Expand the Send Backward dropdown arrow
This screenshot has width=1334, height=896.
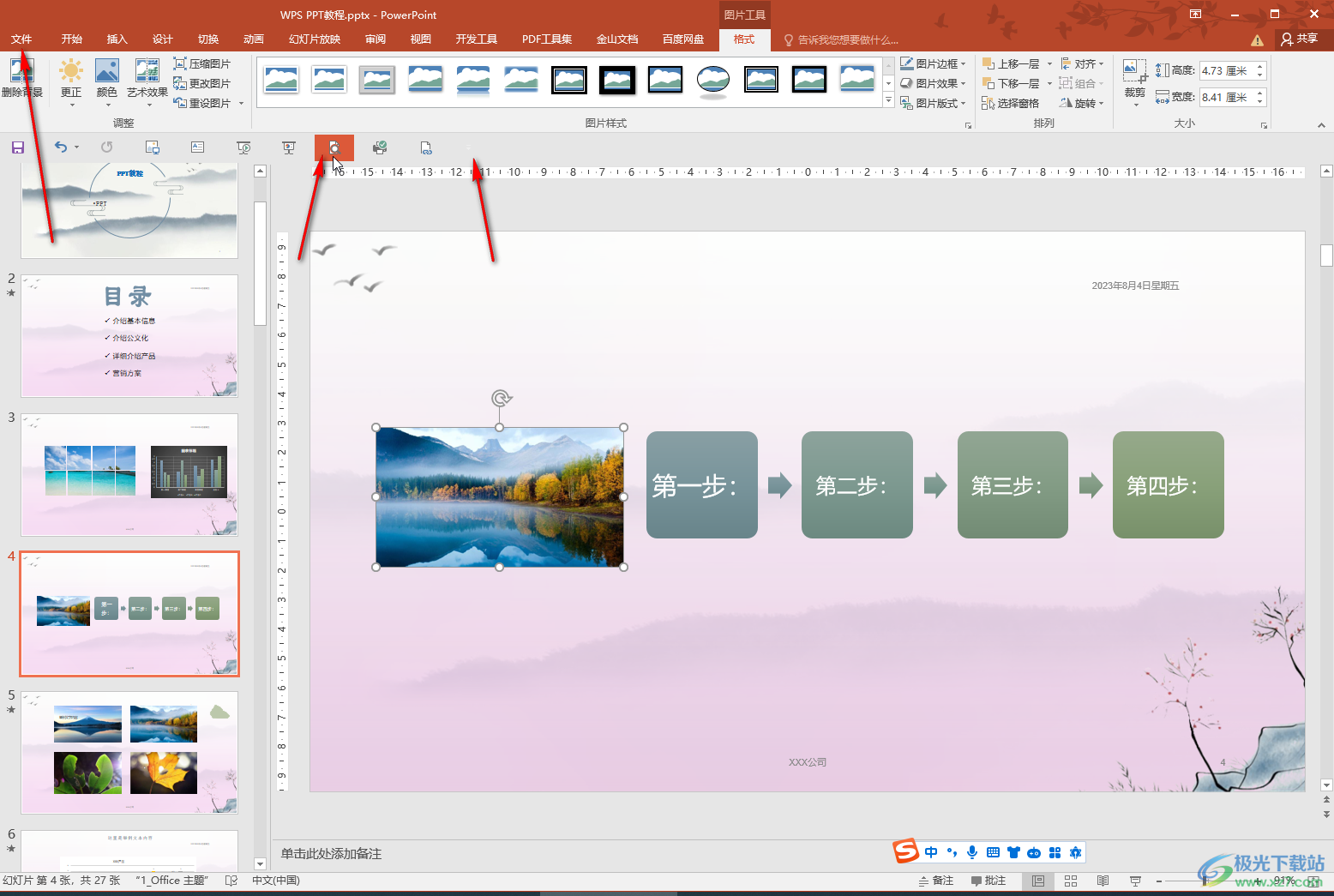[x=1049, y=83]
